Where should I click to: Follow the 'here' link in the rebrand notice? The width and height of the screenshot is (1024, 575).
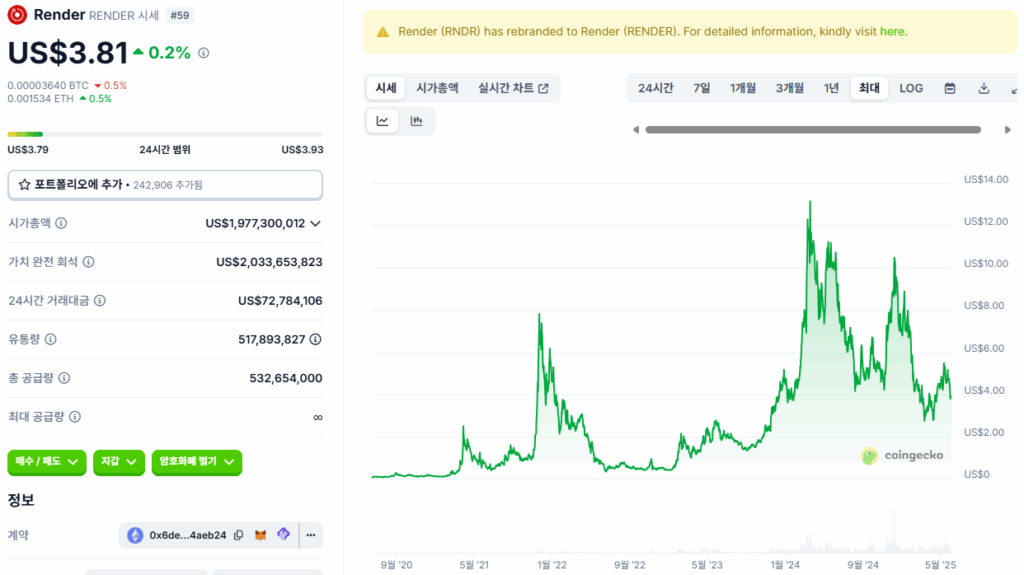point(892,31)
